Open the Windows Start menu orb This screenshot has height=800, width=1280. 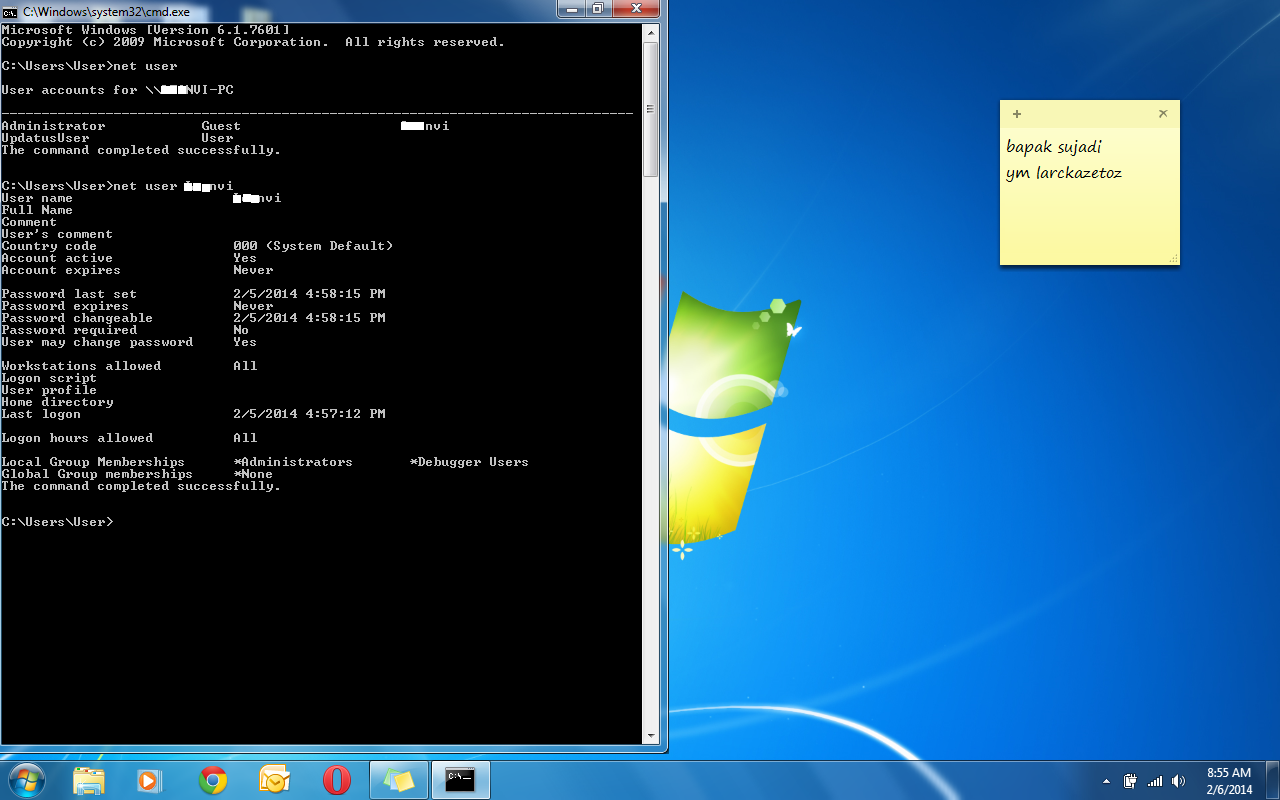26,780
